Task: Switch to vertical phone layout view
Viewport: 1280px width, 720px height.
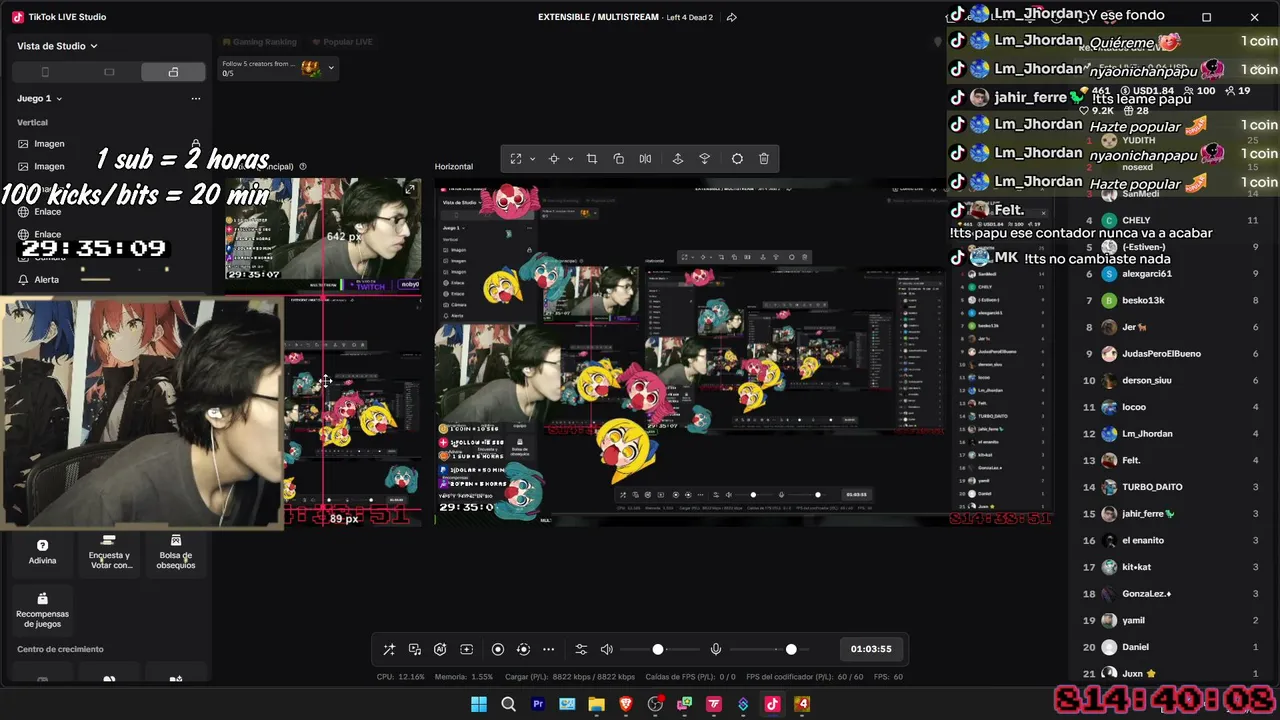Action: (45, 72)
